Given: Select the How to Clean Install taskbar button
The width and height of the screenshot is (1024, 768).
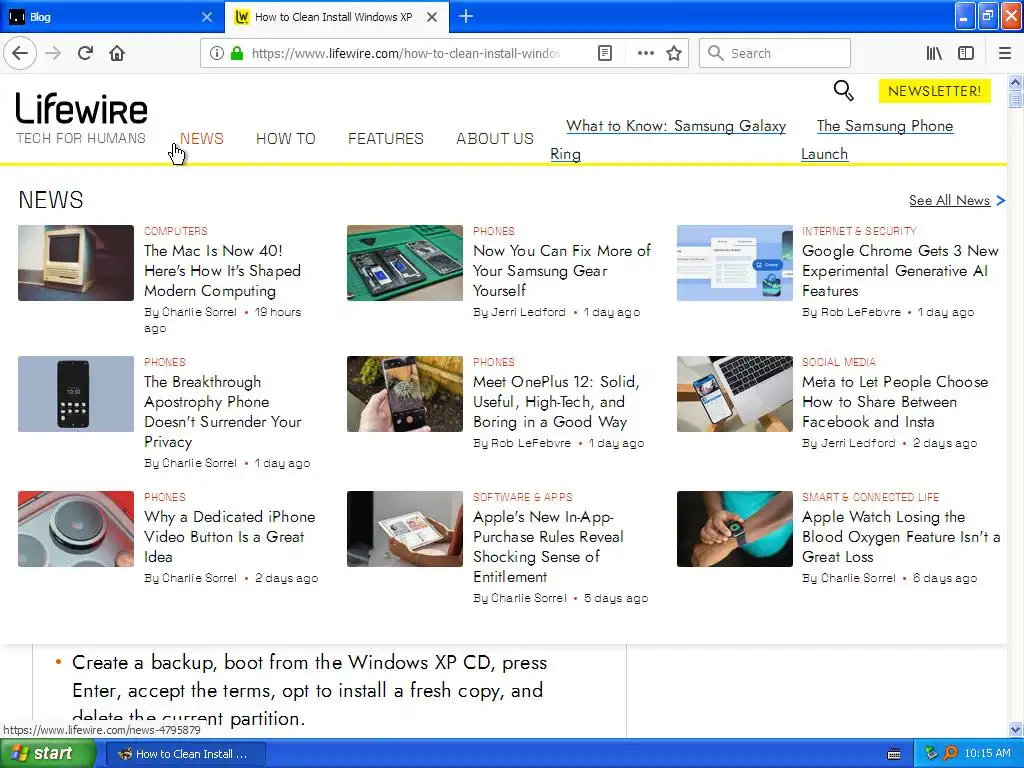Looking at the screenshot, I should [185, 754].
